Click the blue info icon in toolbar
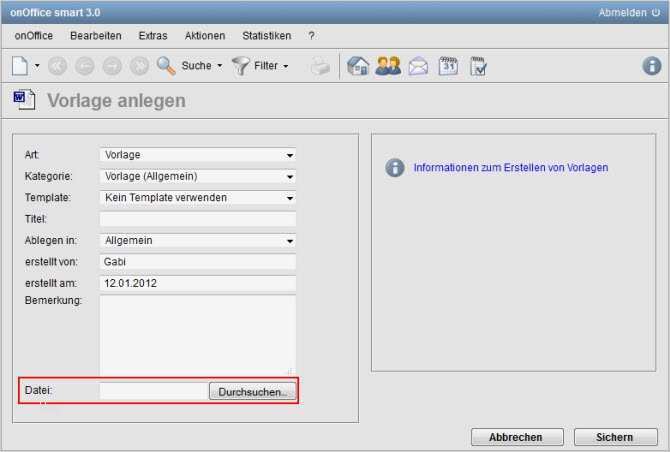670x452 pixels. coord(652,66)
